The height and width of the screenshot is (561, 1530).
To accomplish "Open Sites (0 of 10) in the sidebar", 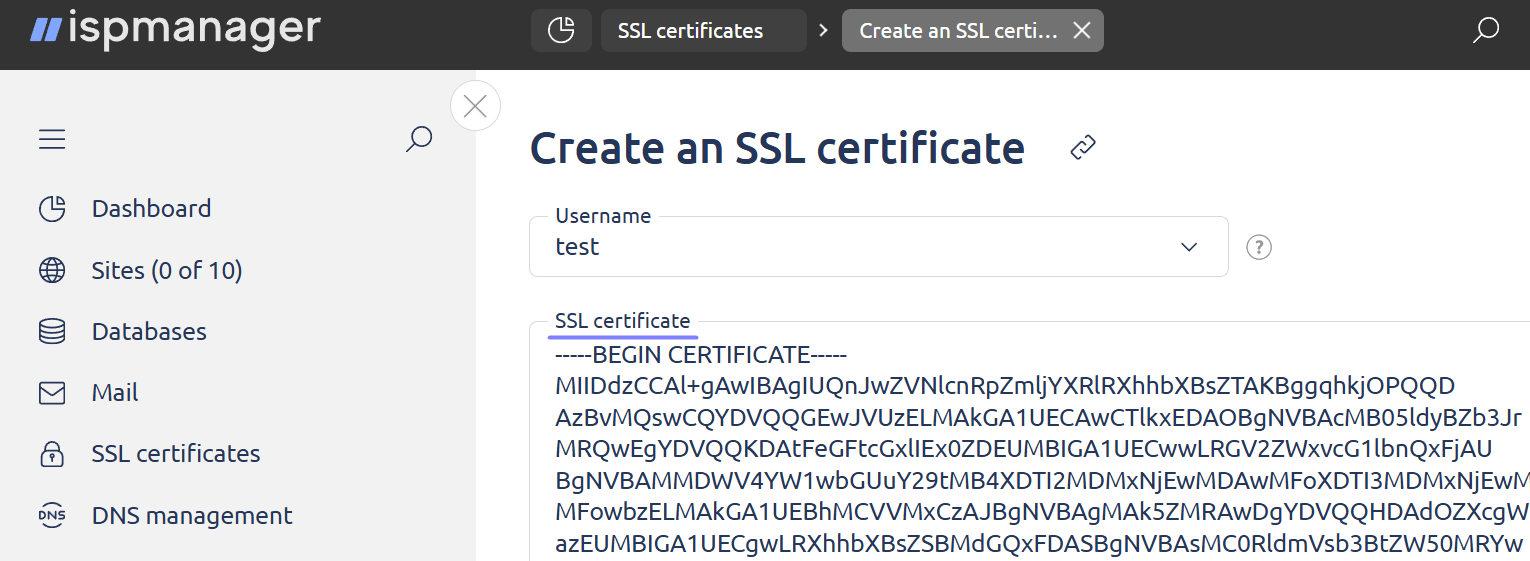I will click(166, 271).
